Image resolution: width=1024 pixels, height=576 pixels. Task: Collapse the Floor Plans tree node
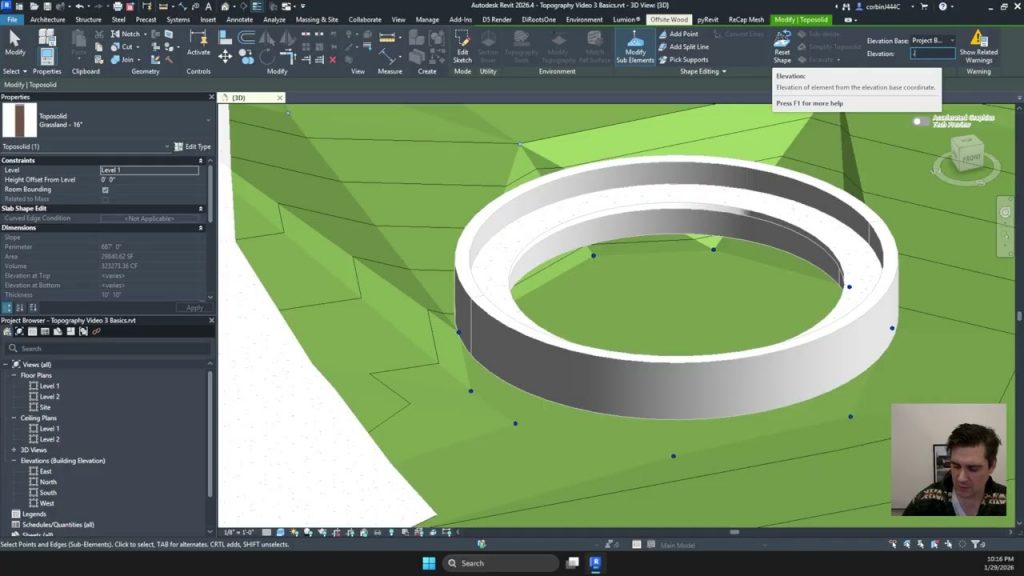click(x=15, y=375)
